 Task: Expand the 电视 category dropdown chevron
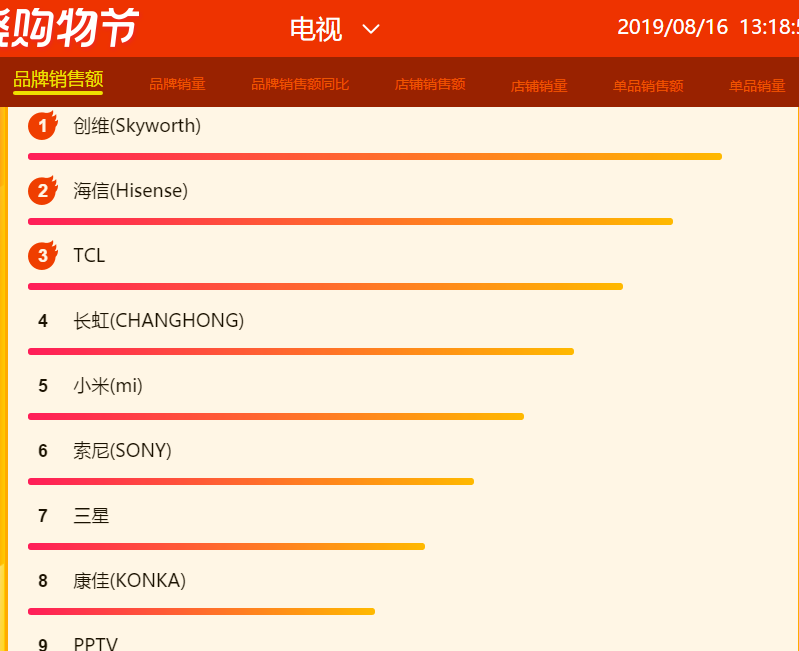coord(371,29)
